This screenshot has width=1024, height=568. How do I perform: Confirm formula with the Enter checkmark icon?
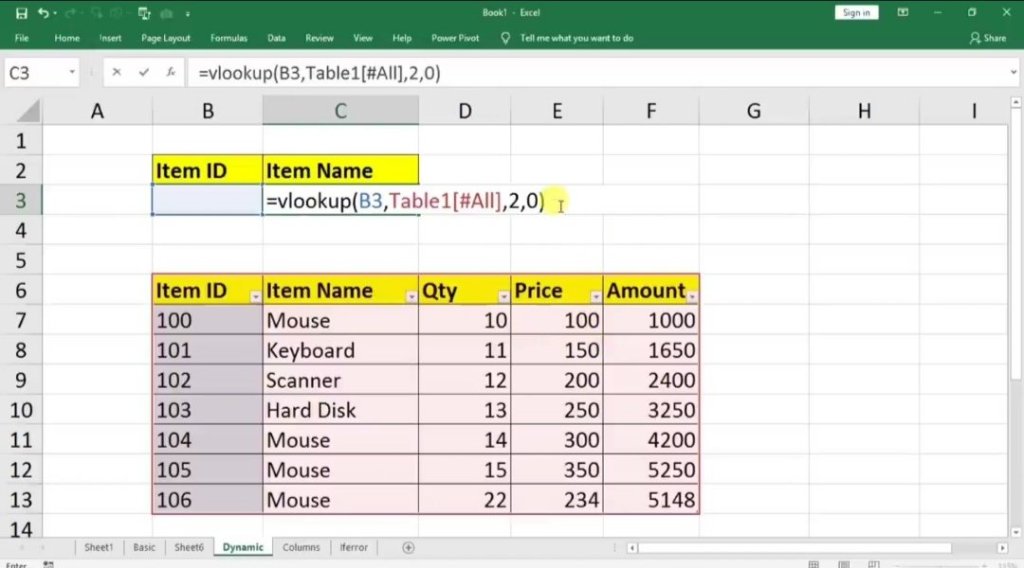click(144, 73)
